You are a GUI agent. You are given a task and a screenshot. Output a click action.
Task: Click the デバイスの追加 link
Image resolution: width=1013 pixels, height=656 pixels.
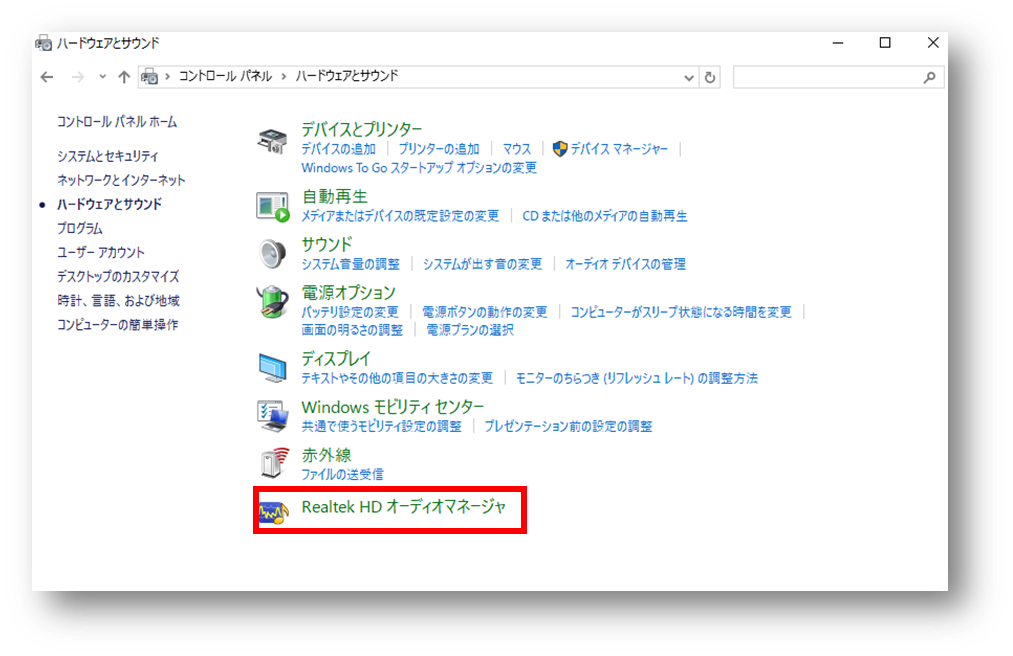339,149
